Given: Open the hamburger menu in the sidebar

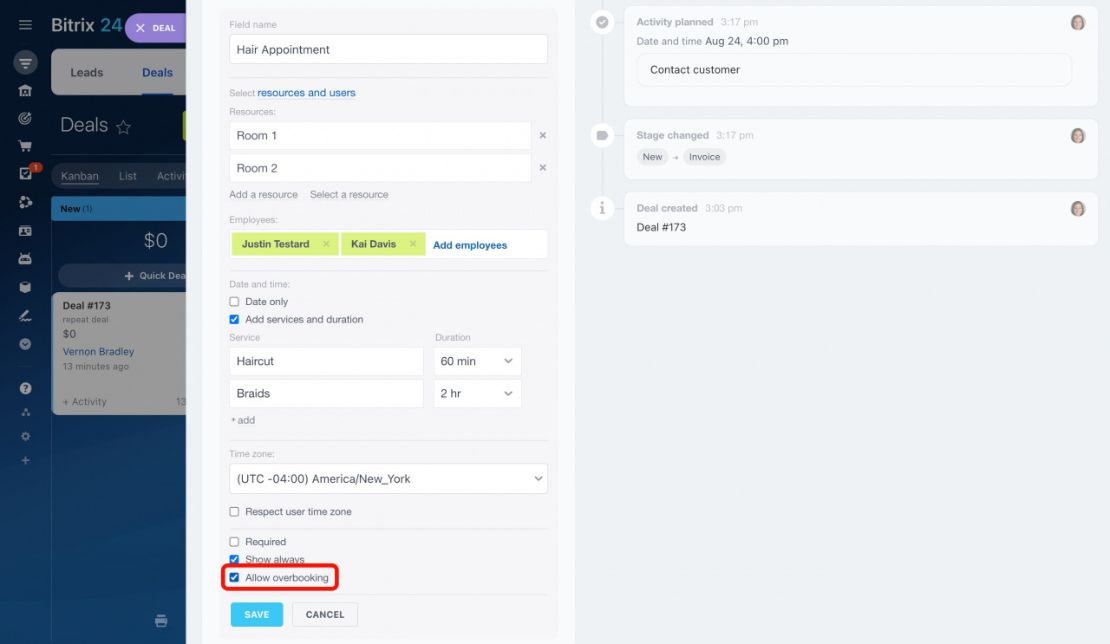Looking at the screenshot, I should [25, 25].
